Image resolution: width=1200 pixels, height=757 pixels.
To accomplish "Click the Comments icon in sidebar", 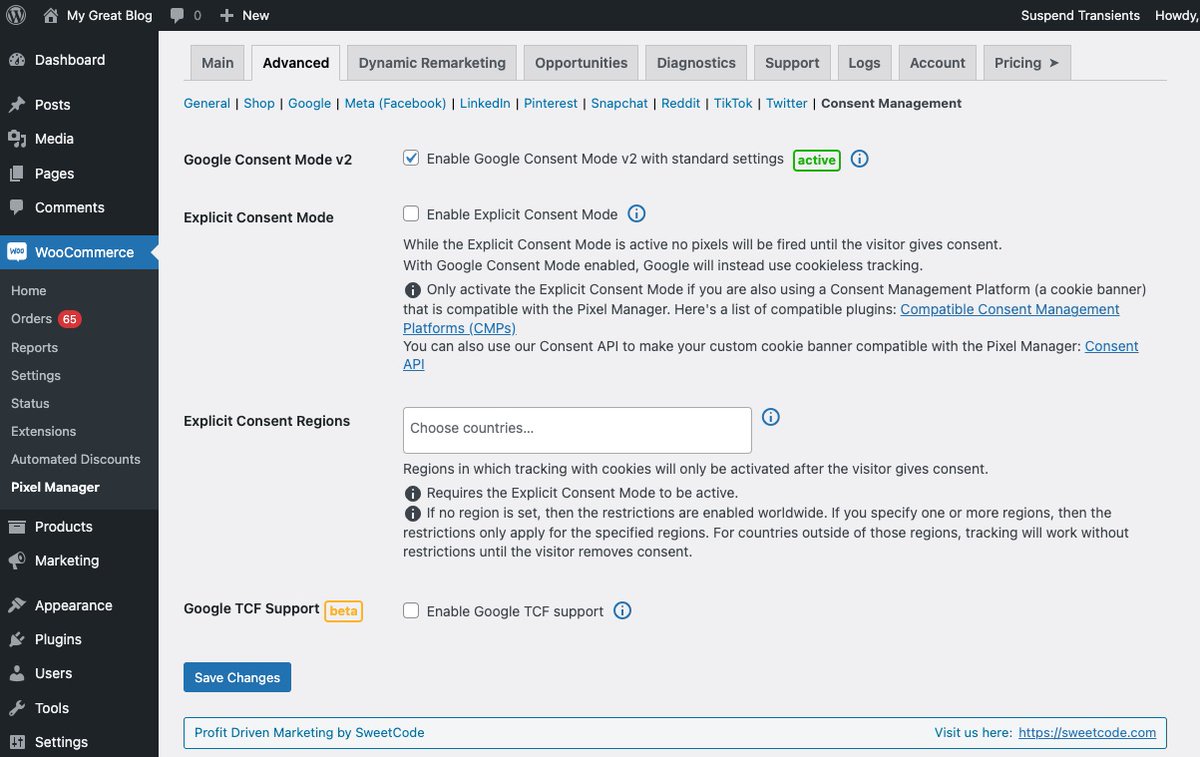I will [17, 208].
